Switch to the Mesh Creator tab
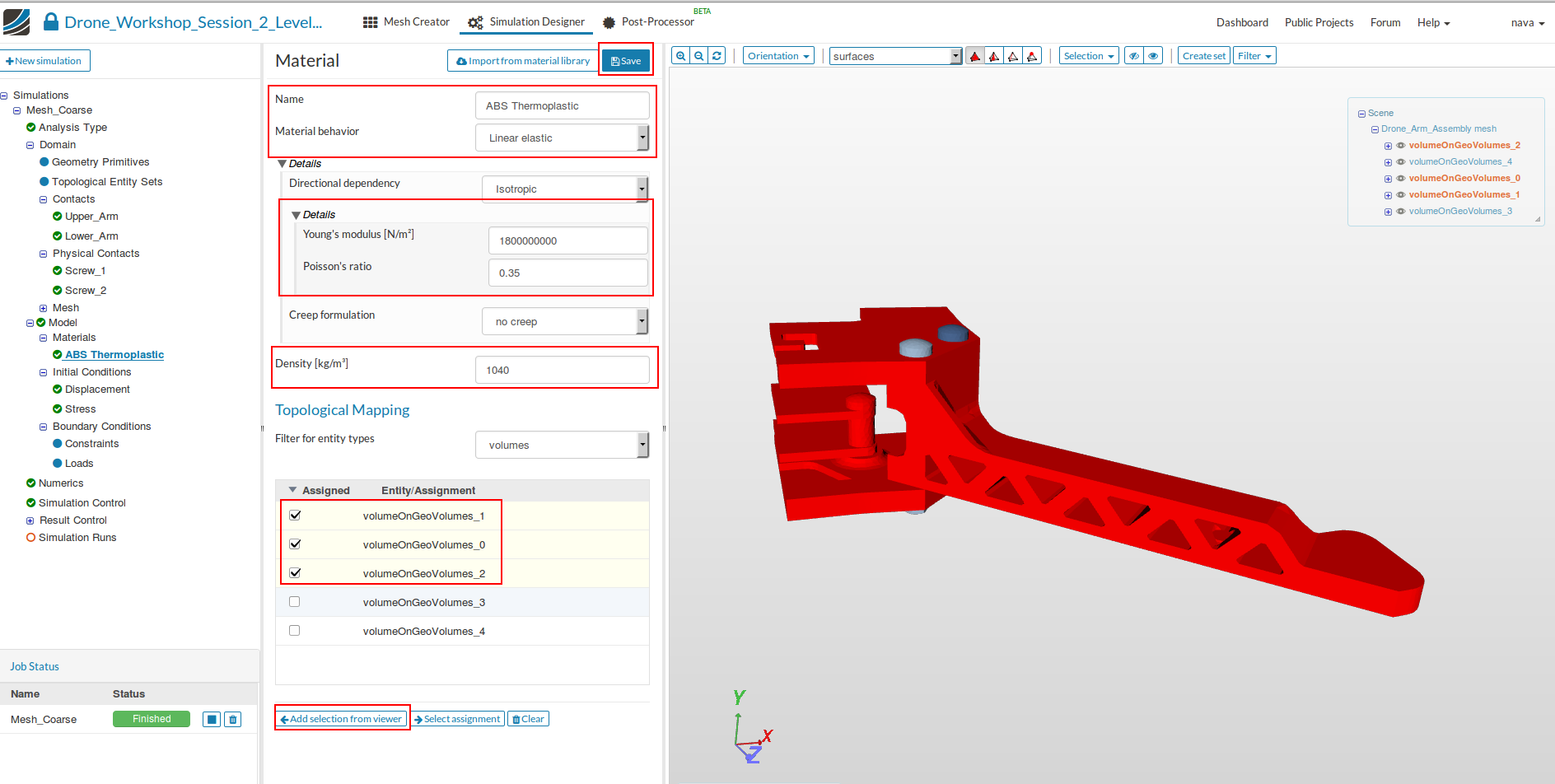The image size is (1555, 784). click(406, 22)
